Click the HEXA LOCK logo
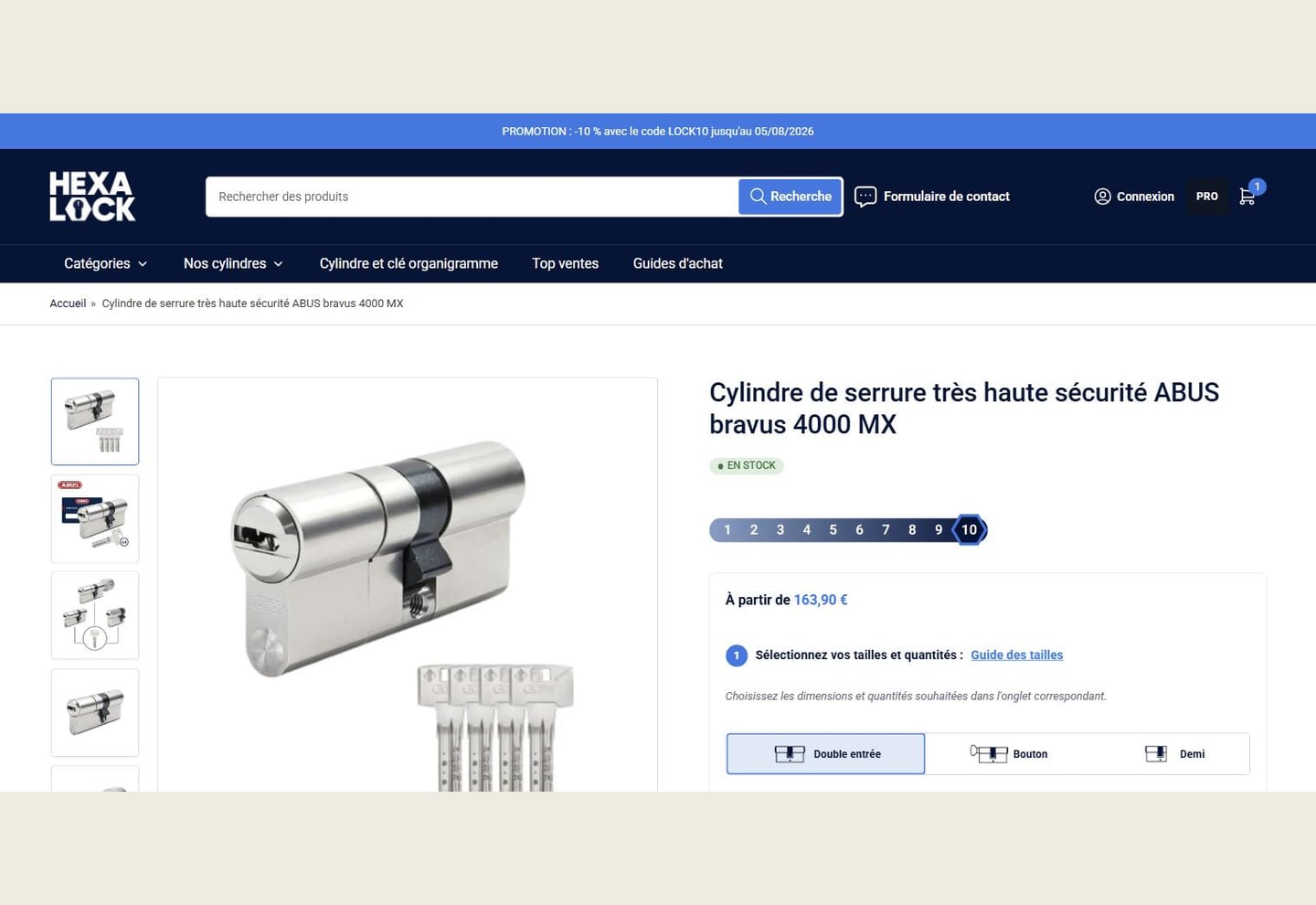 [x=92, y=197]
